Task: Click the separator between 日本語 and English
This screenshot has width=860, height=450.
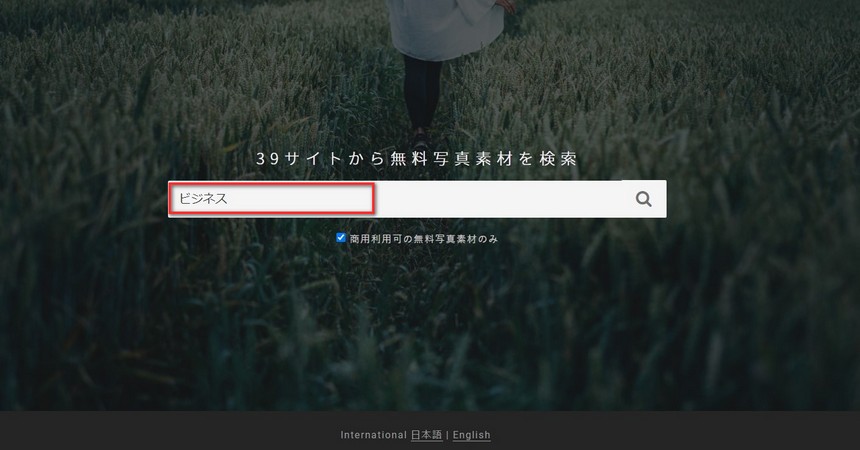Action: click(x=447, y=435)
